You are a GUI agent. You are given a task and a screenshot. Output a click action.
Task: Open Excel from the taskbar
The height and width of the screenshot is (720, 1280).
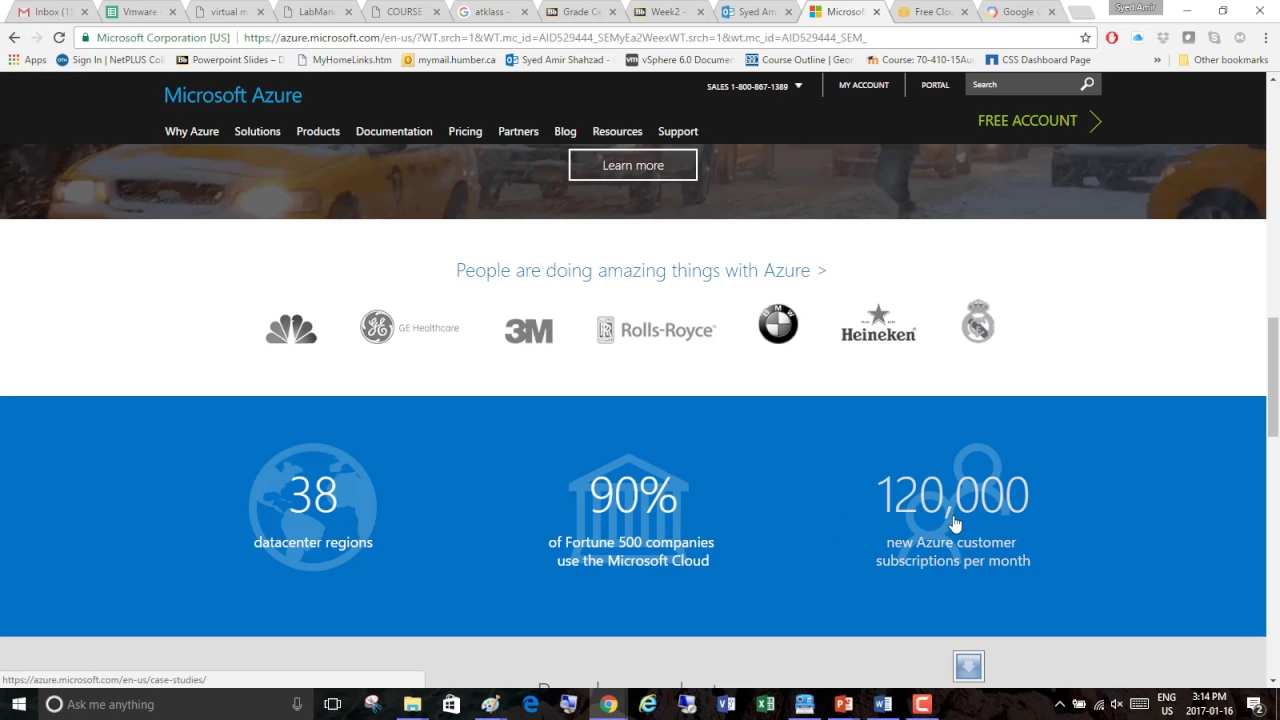coord(765,704)
